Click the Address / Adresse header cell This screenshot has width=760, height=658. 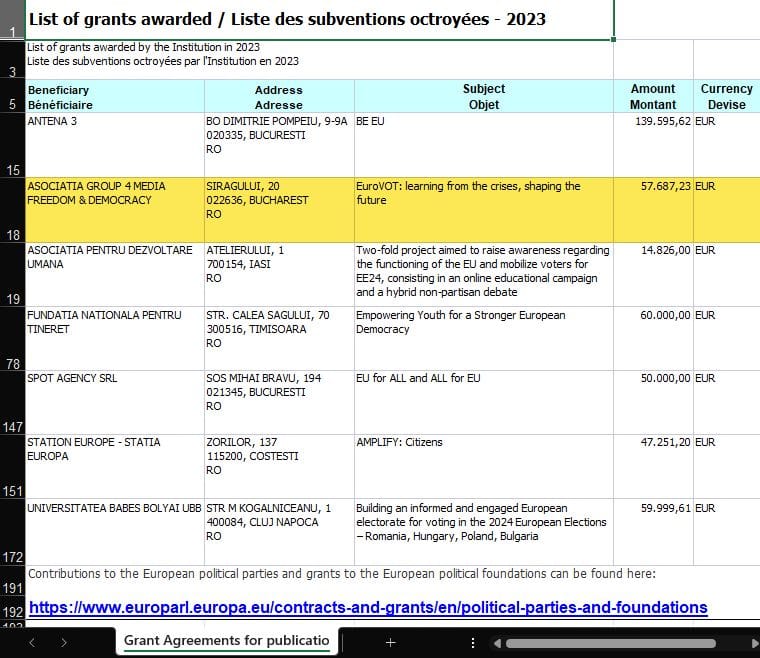279,96
